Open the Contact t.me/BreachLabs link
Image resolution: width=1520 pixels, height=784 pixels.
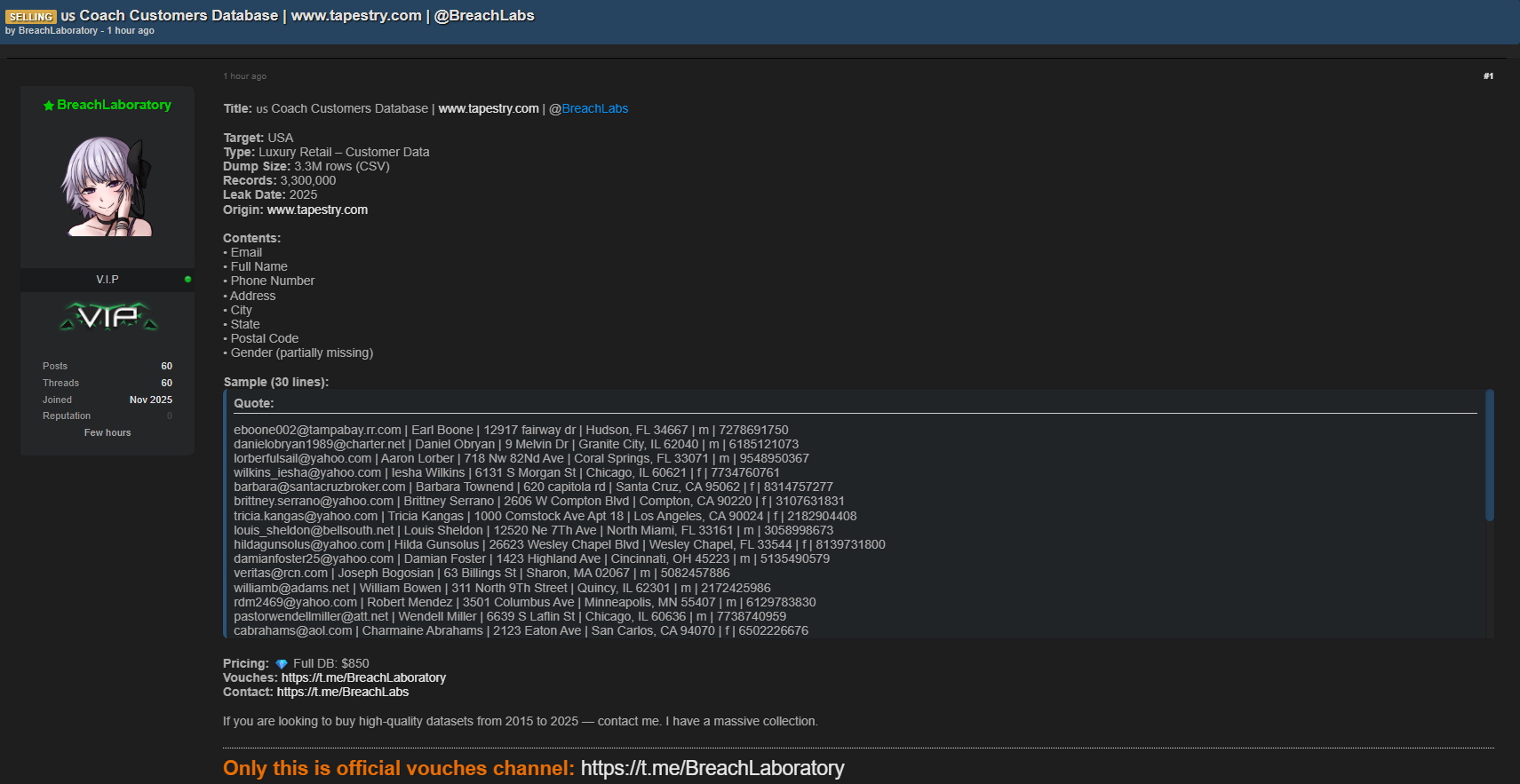(x=343, y=692)
